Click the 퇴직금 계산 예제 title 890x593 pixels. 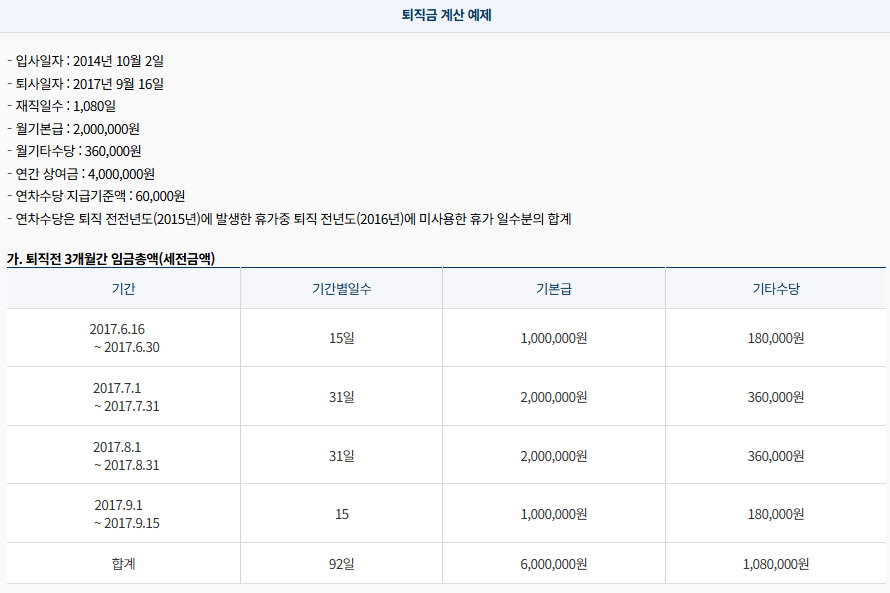coord(446,15)
